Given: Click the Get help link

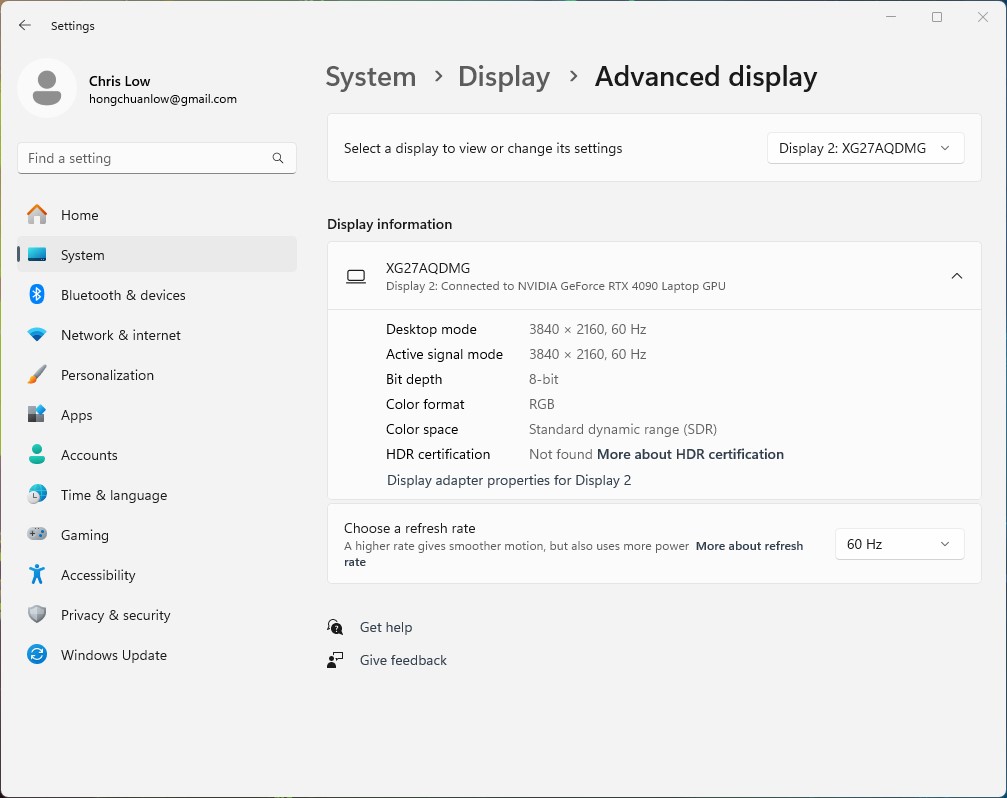Looking at the screenshot, I should point(385,627).
